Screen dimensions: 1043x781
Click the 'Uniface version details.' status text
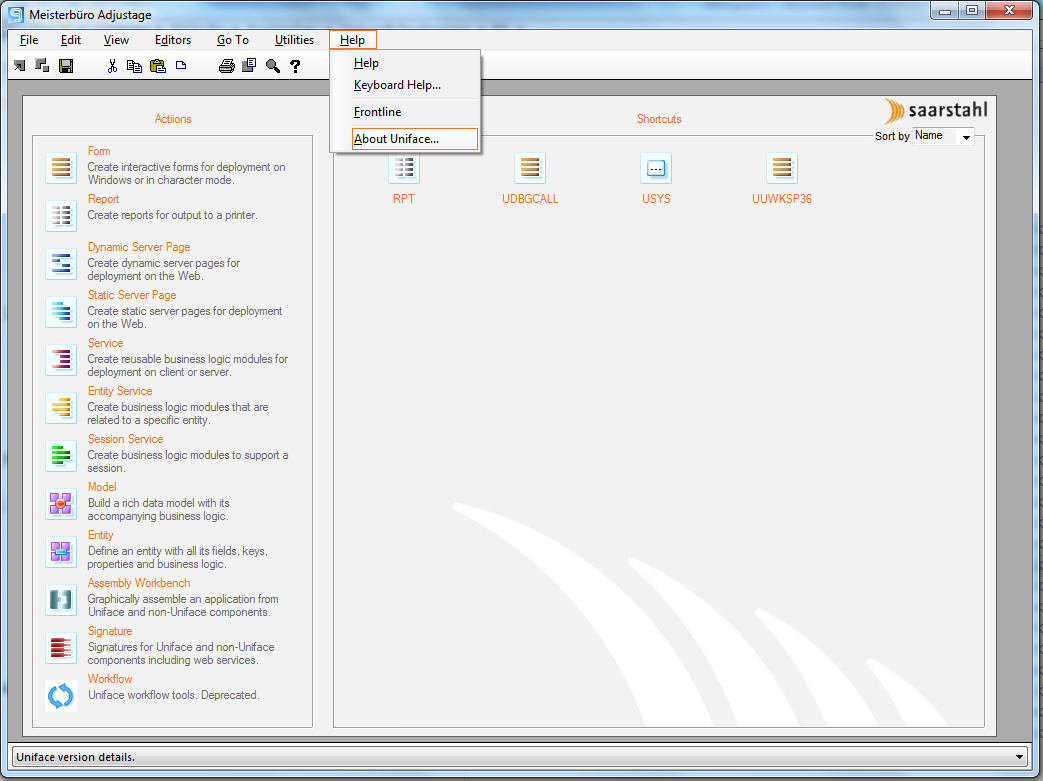coord(75,757)
